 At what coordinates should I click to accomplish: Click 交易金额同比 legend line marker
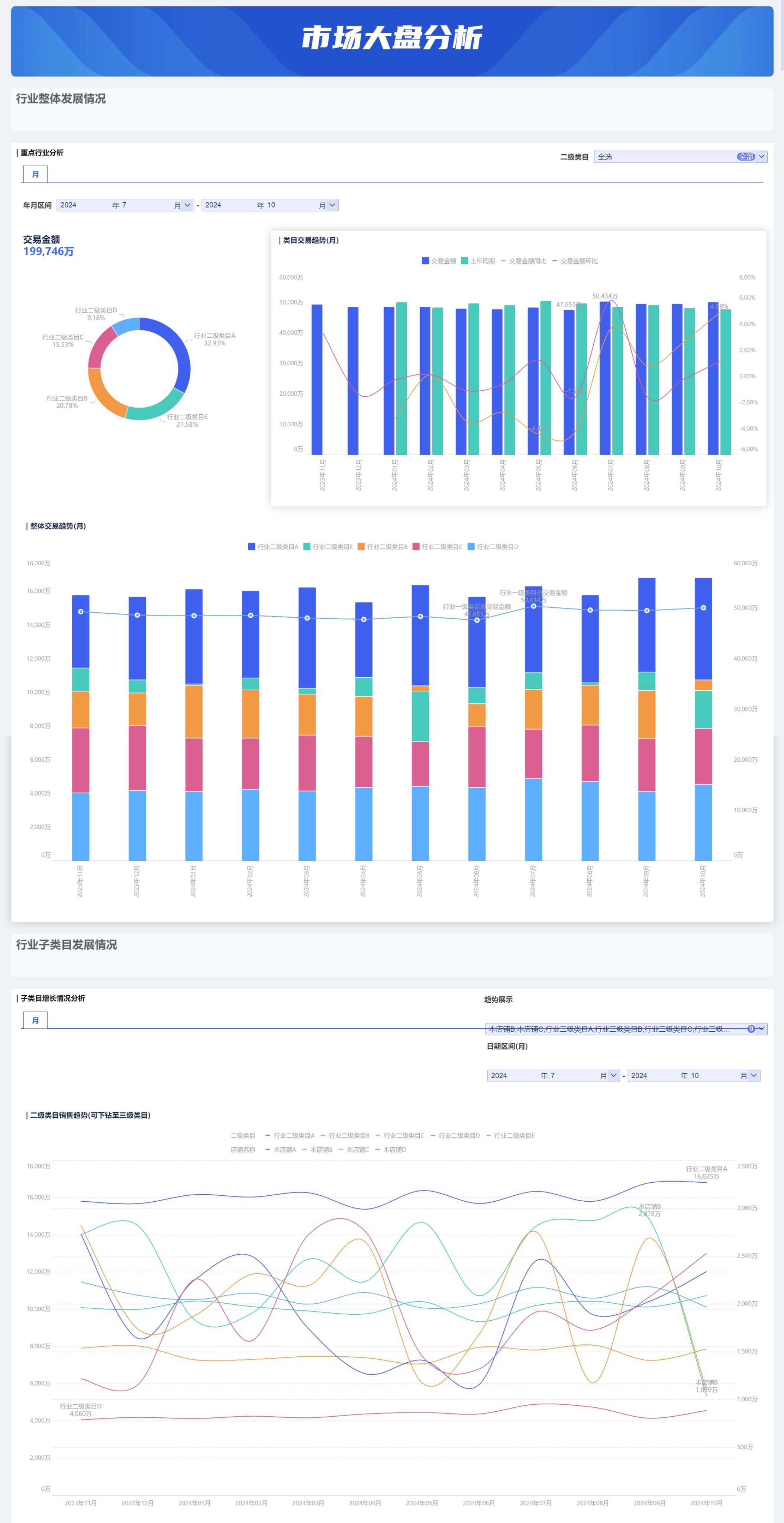(x=503, y=261)
